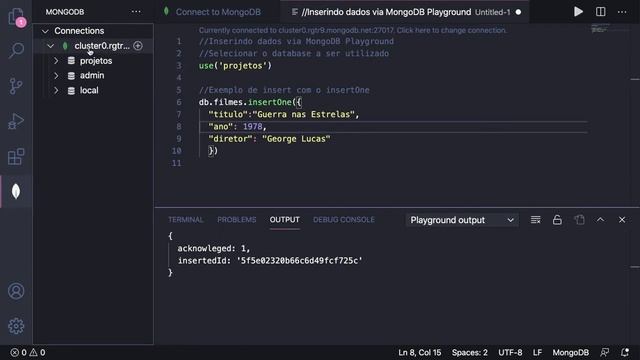Image resolution: width=640 pixels, height=360 pixels.
Task: Collapse the Connections section
Action: [x=45, y=31]
